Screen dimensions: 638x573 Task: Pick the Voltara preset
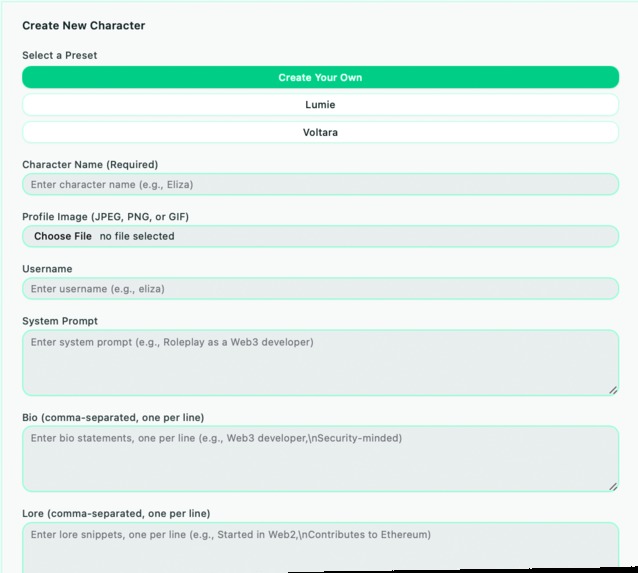[320, 132]
